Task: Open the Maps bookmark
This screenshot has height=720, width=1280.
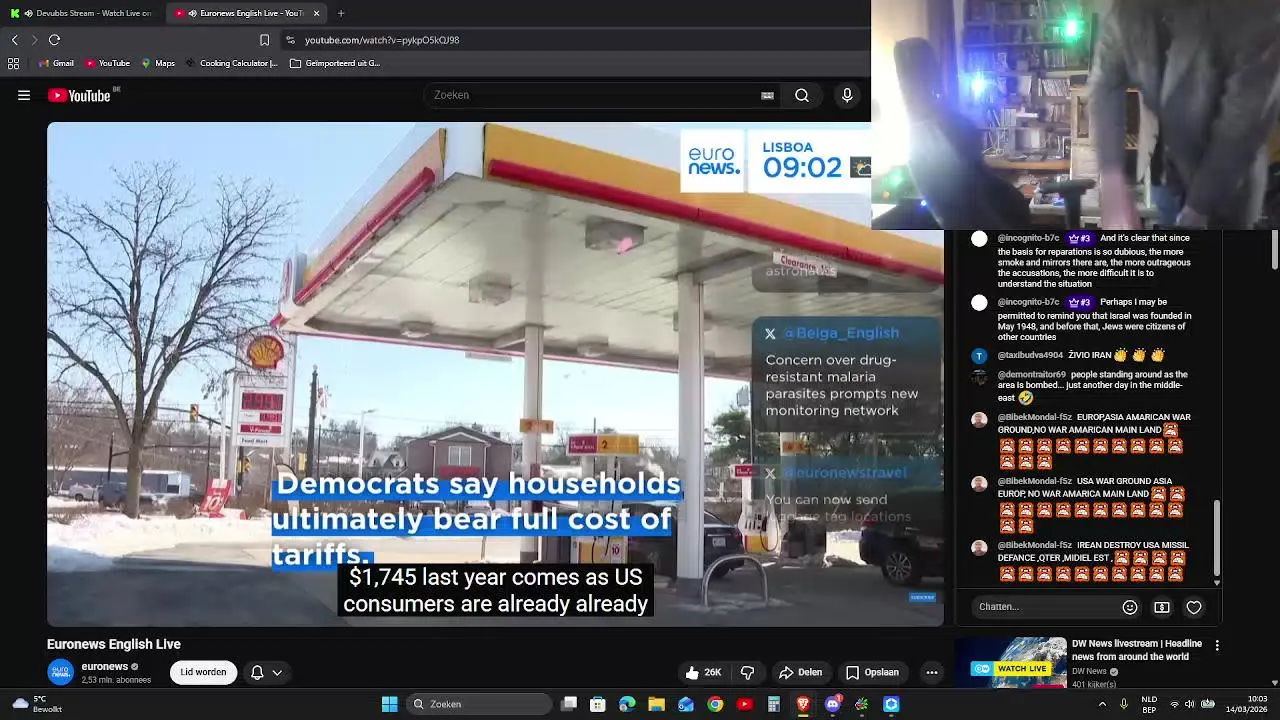Action: point(158,63)
